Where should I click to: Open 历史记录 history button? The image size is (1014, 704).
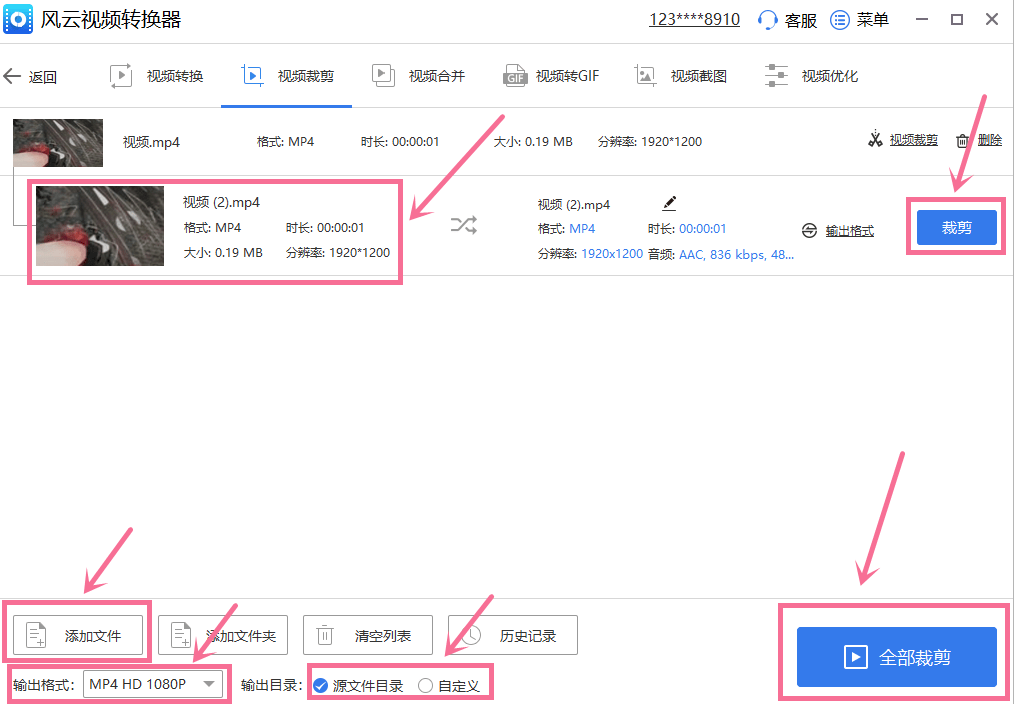513,635
